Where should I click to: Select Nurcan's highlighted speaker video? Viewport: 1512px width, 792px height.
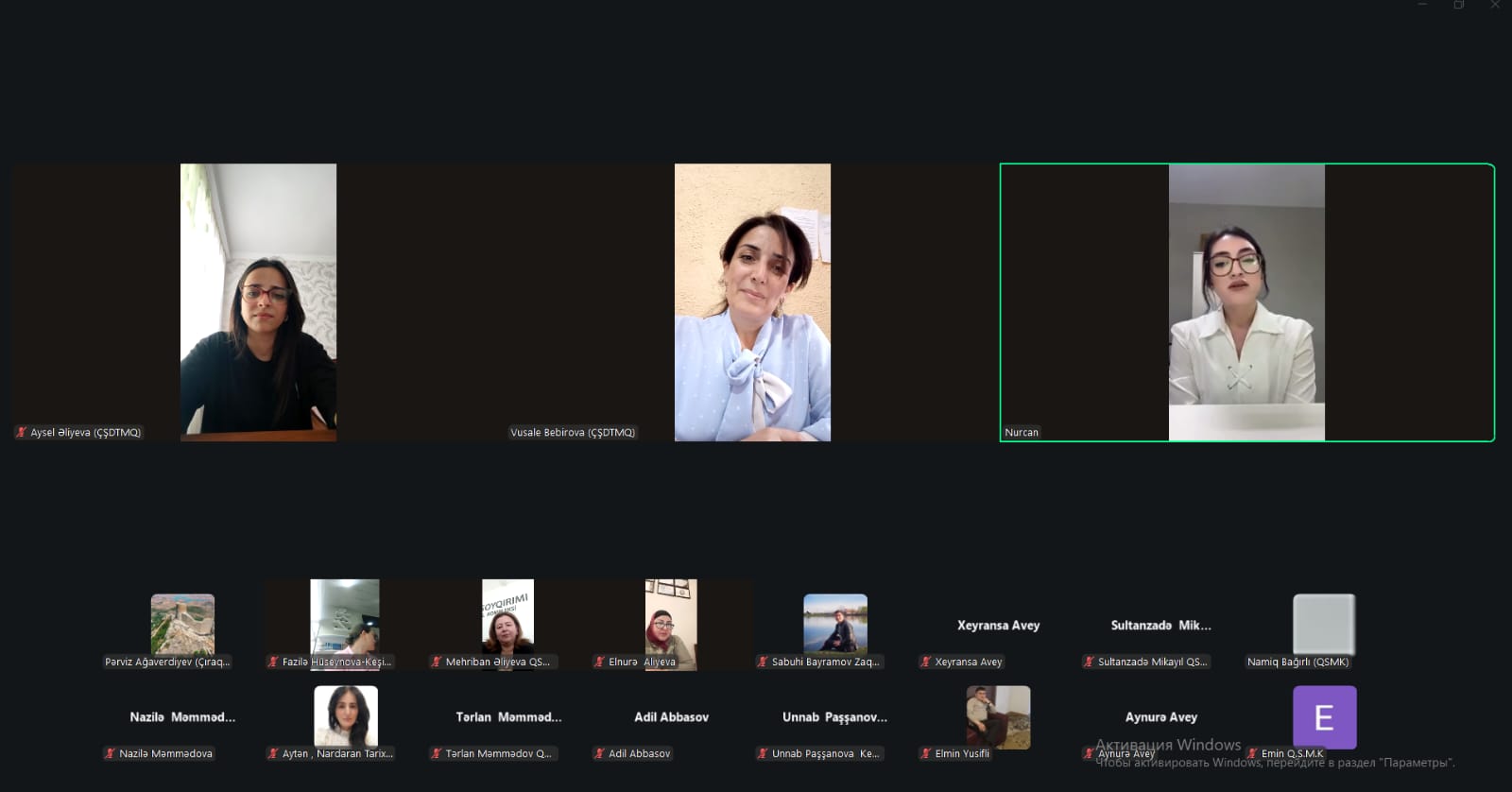(x=1247, y=302)
